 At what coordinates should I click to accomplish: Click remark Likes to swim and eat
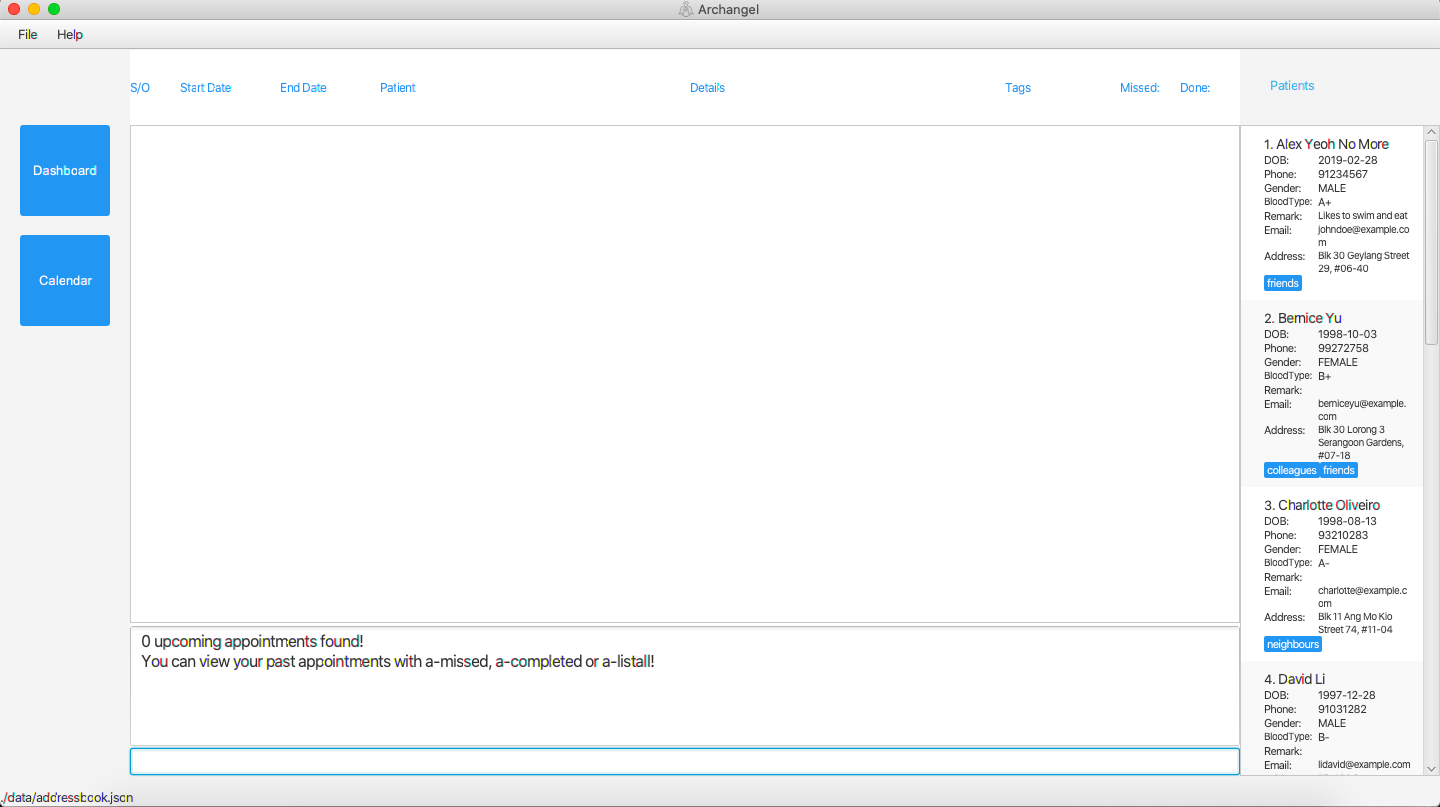click(1363, 215)
